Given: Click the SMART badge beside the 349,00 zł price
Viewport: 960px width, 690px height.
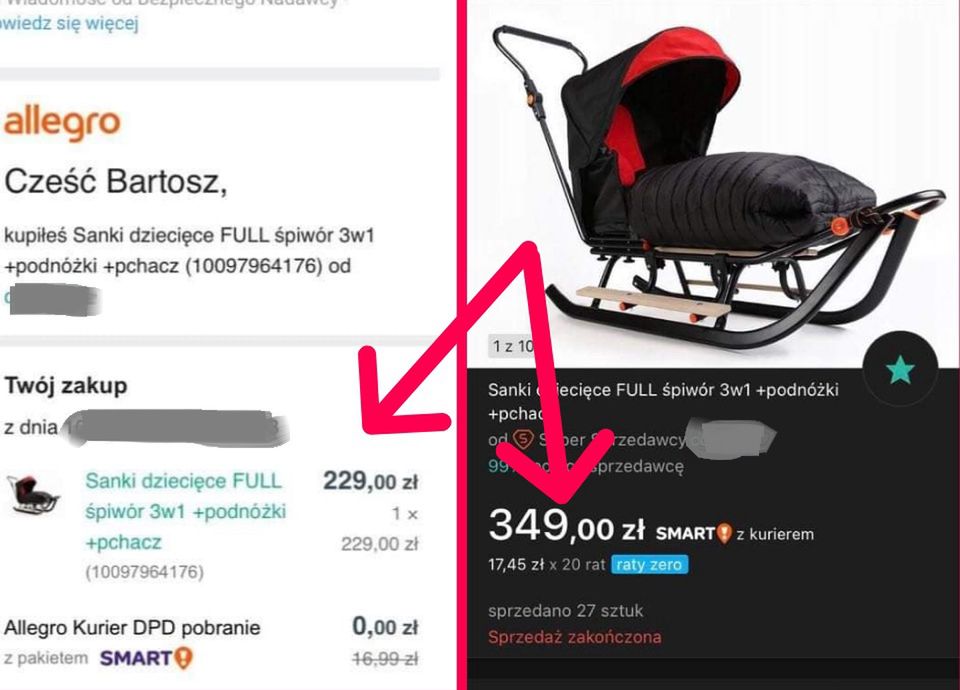Looking at the screenshot, I should coord(694,533).
